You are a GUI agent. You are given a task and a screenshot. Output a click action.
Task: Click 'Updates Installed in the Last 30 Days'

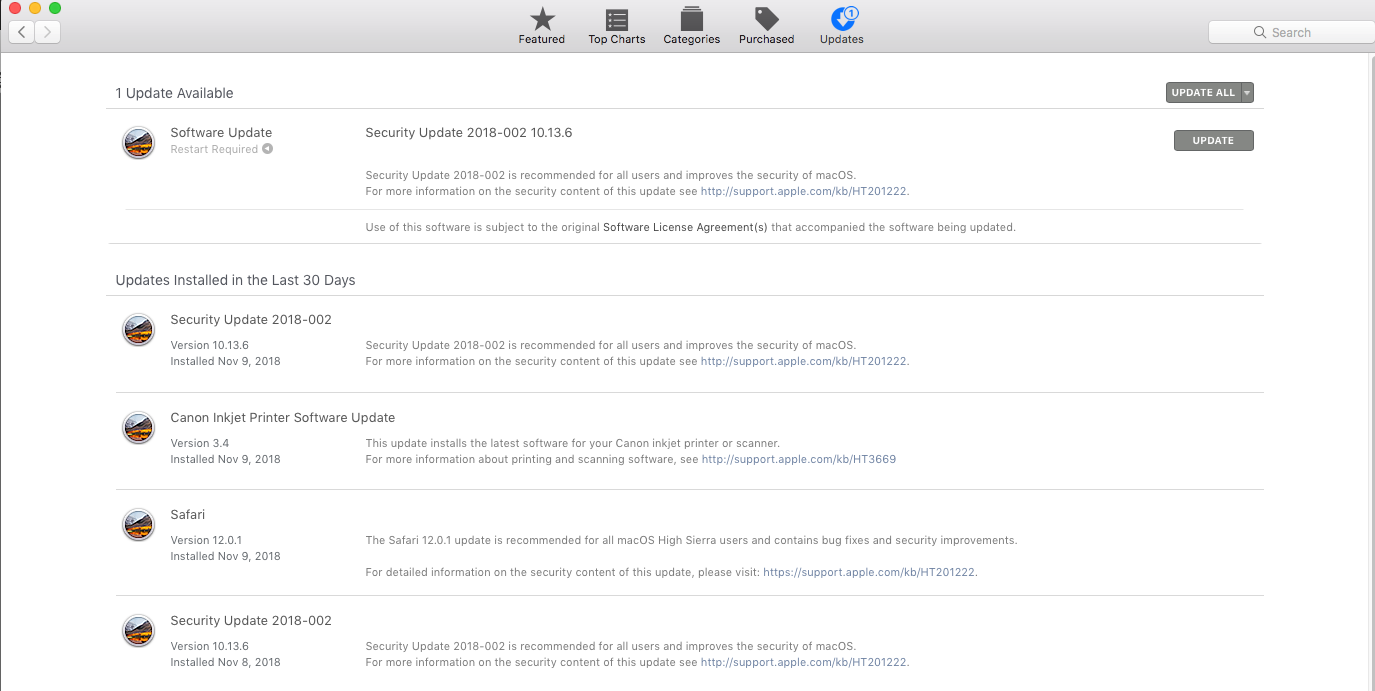pos(235,280)
